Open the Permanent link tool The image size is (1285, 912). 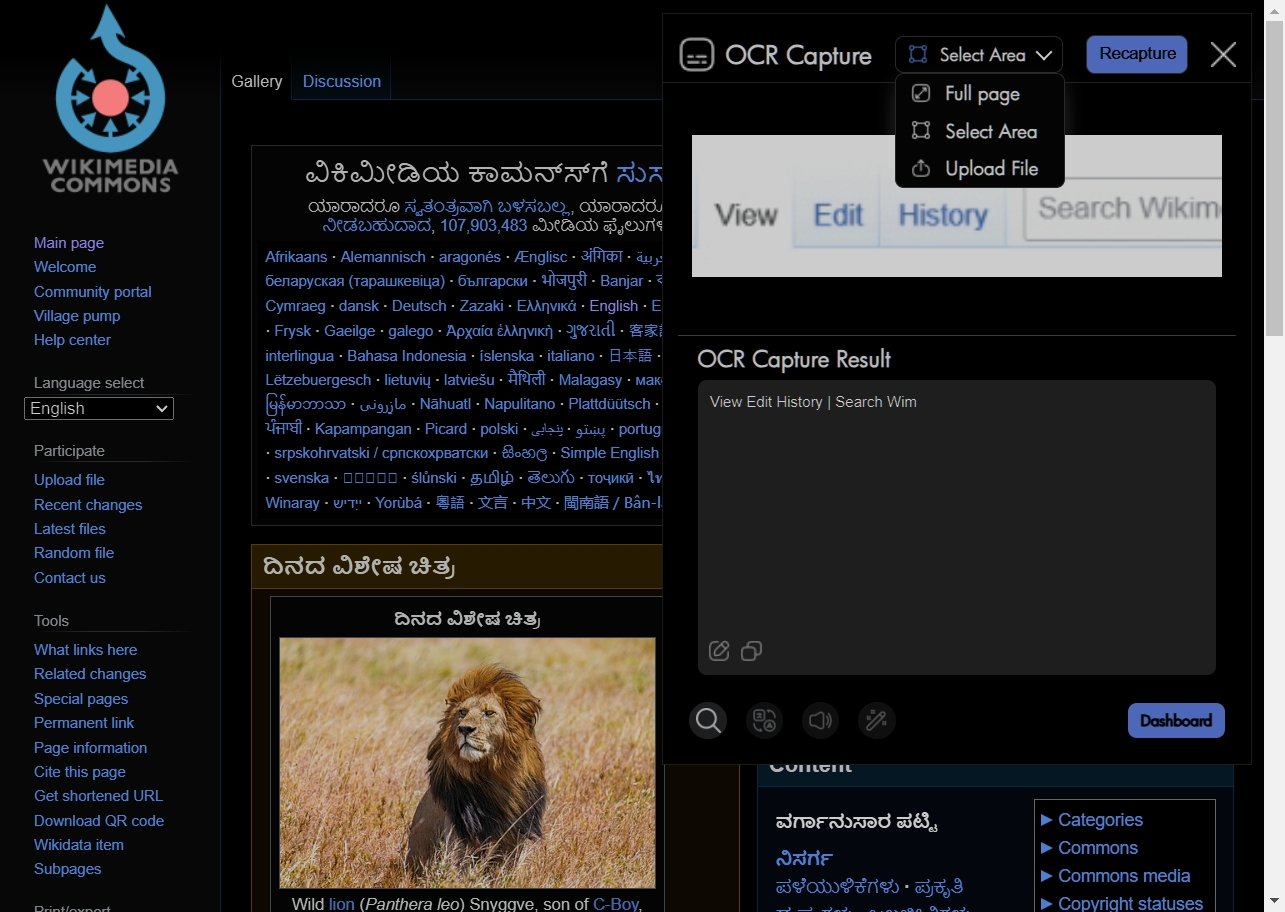84,723
